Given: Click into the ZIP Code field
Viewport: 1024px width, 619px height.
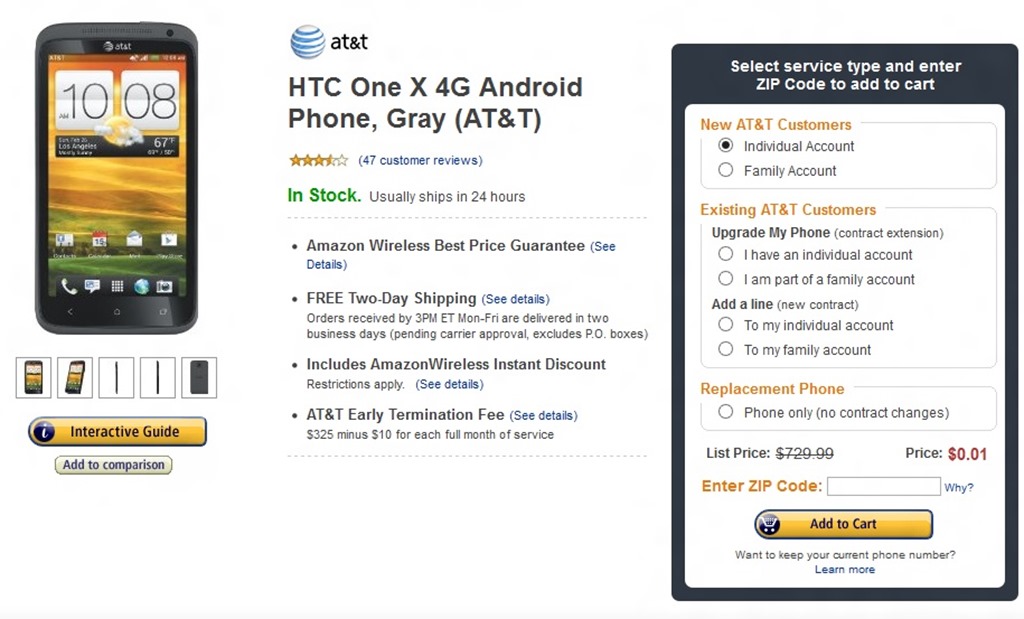Looking at the screenshot, I should pyautogui.click(x=883, y=487).
